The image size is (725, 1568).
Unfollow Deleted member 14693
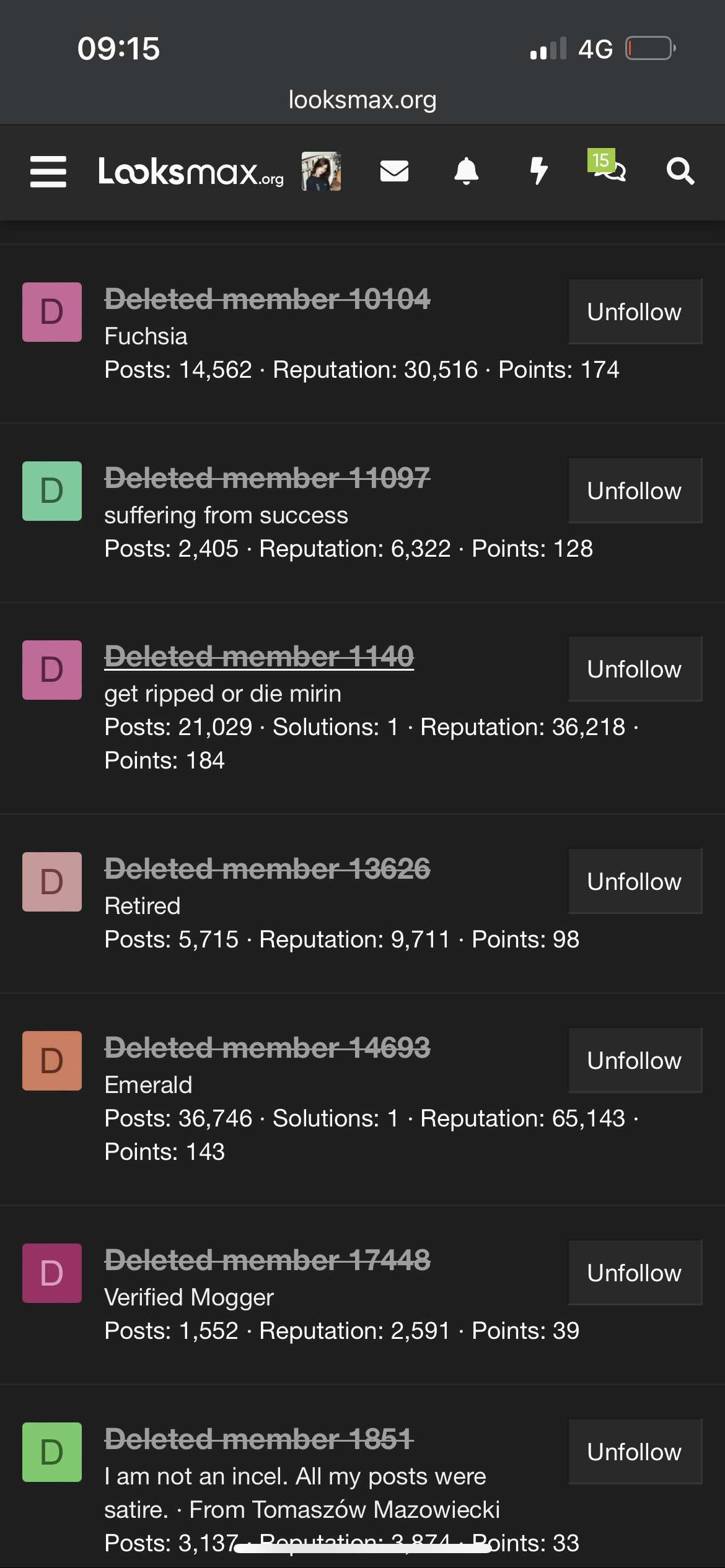(635, 1060)
